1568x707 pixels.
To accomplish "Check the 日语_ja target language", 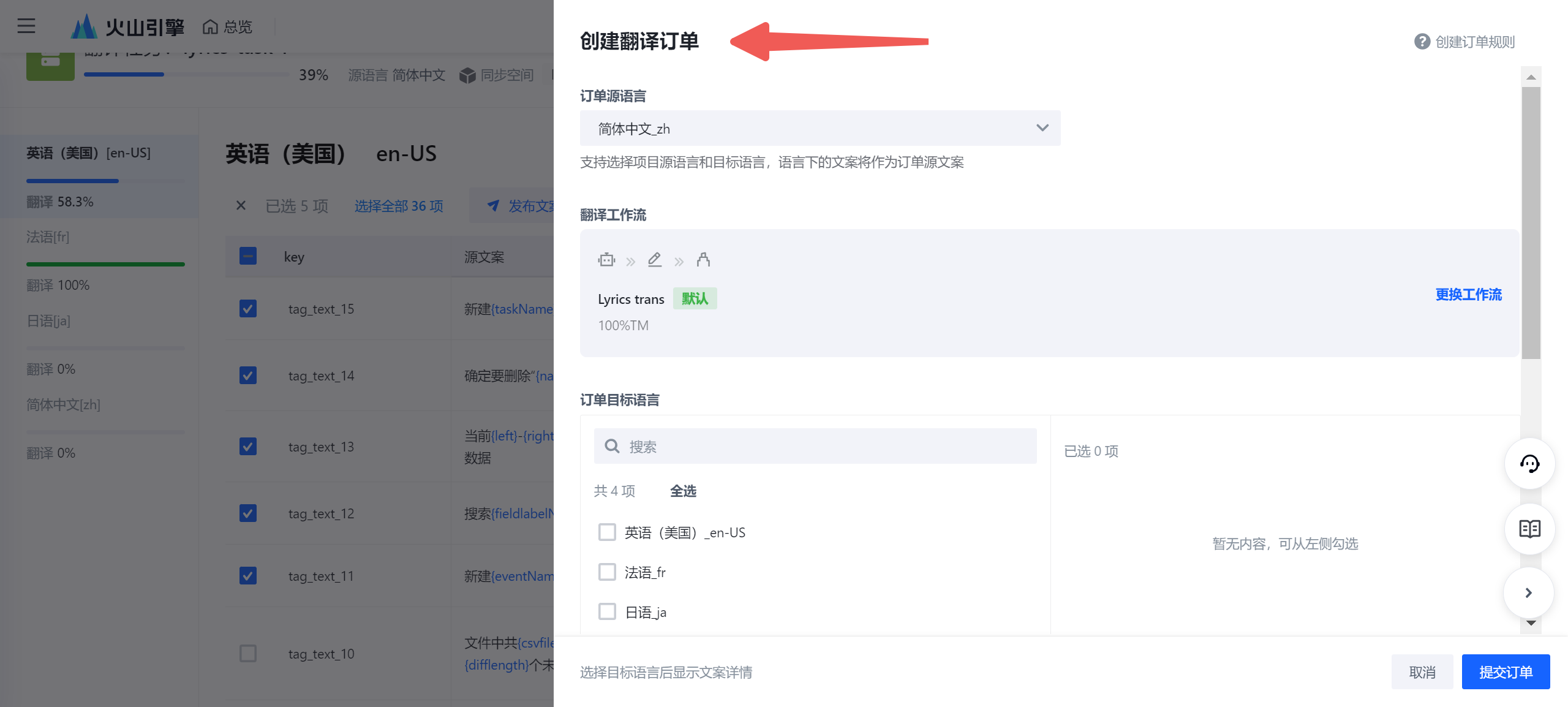I will pyautogui.click(x=607, y=611).
